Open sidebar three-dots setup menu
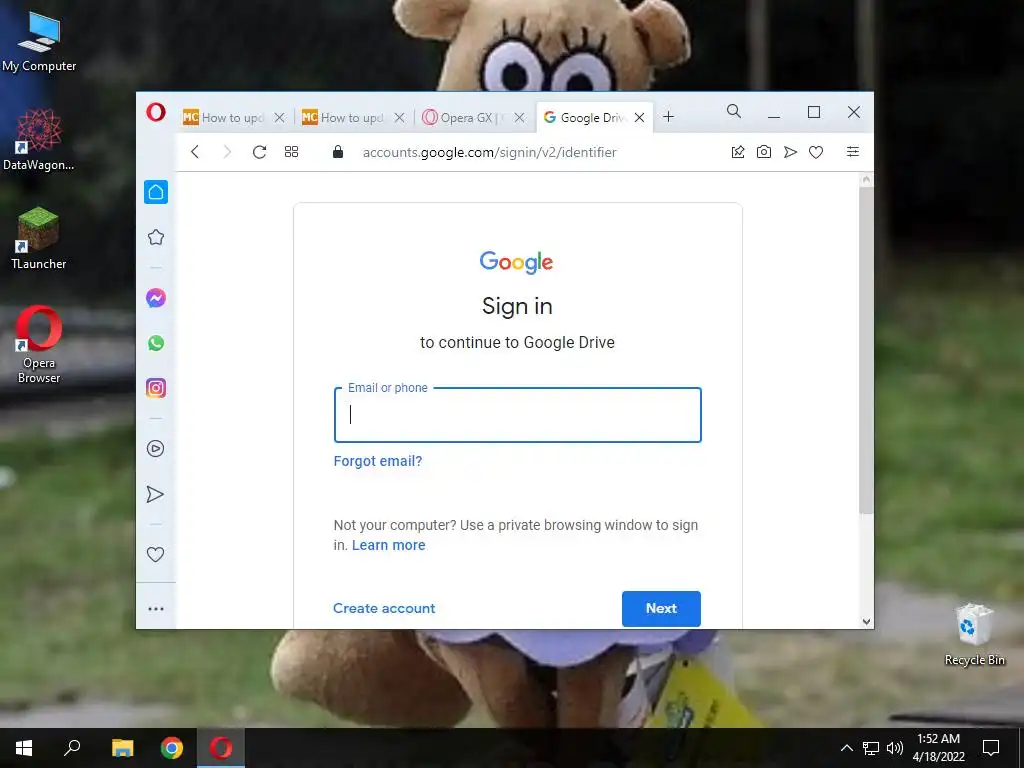This screenshot has height=768, width=1024. tap(155, 609)
